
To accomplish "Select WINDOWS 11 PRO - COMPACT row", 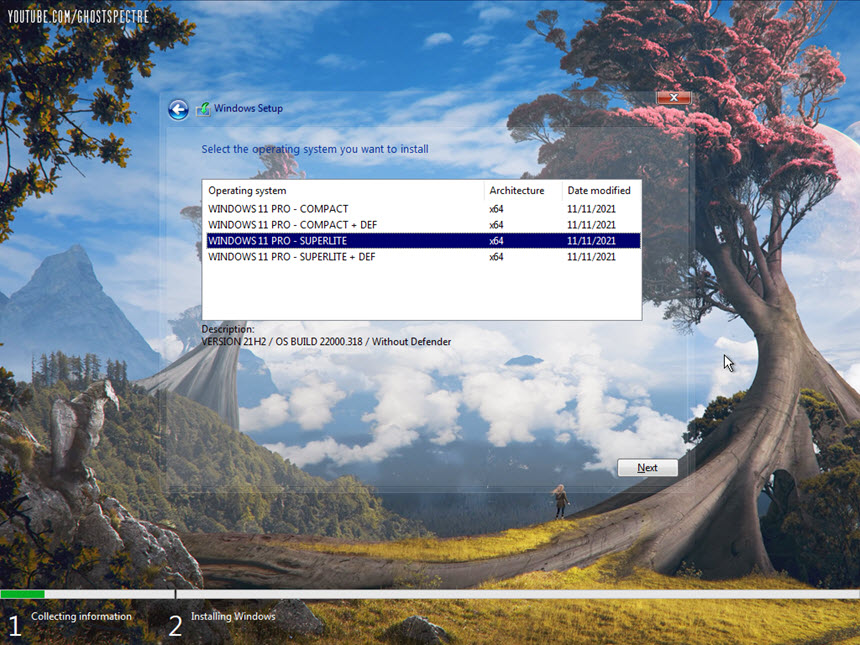I will pyautogui.click(x=423, y=209).
